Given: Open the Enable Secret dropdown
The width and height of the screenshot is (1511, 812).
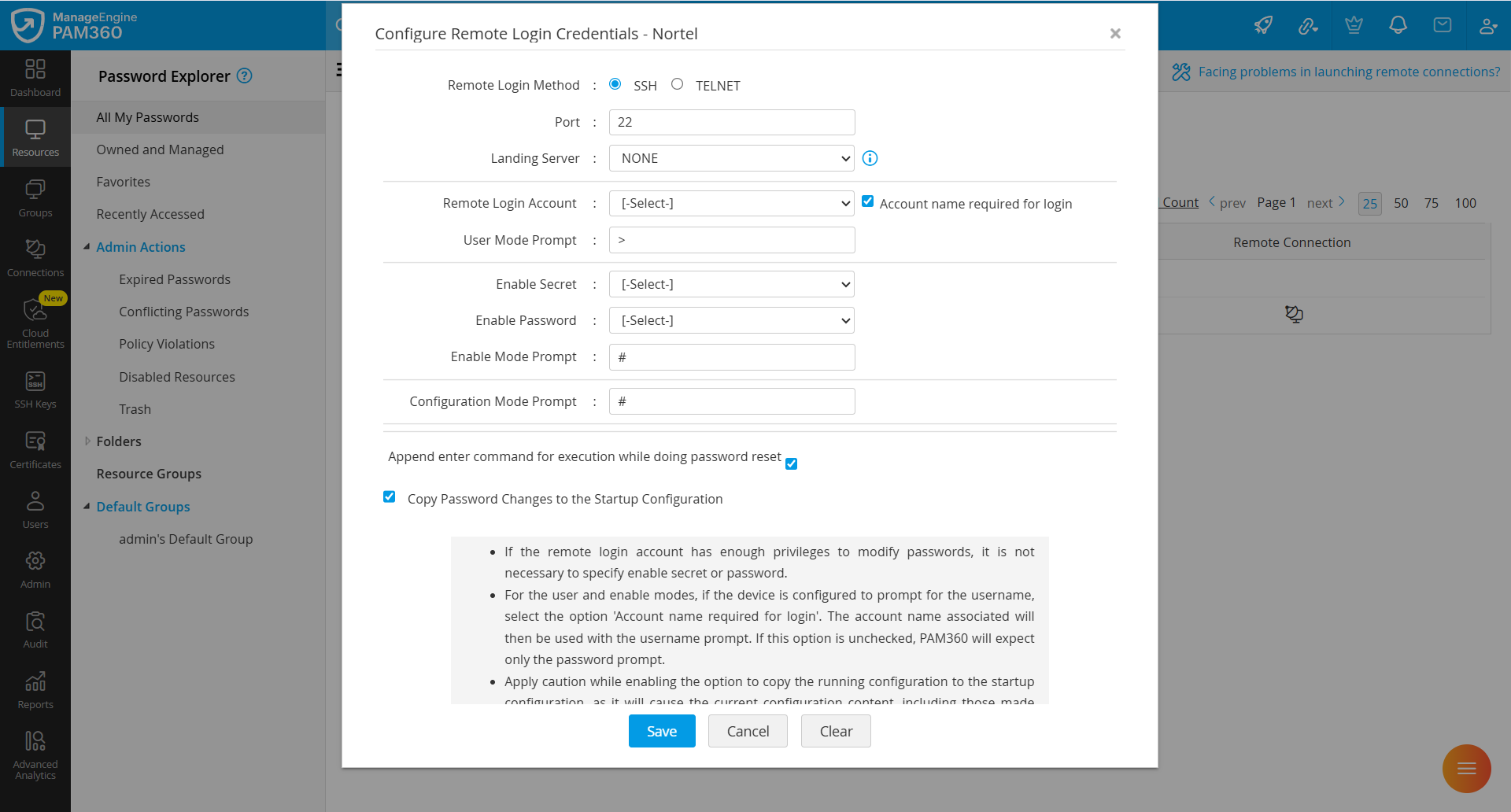Looking at the screenshot, I should [x=730, y=283].
